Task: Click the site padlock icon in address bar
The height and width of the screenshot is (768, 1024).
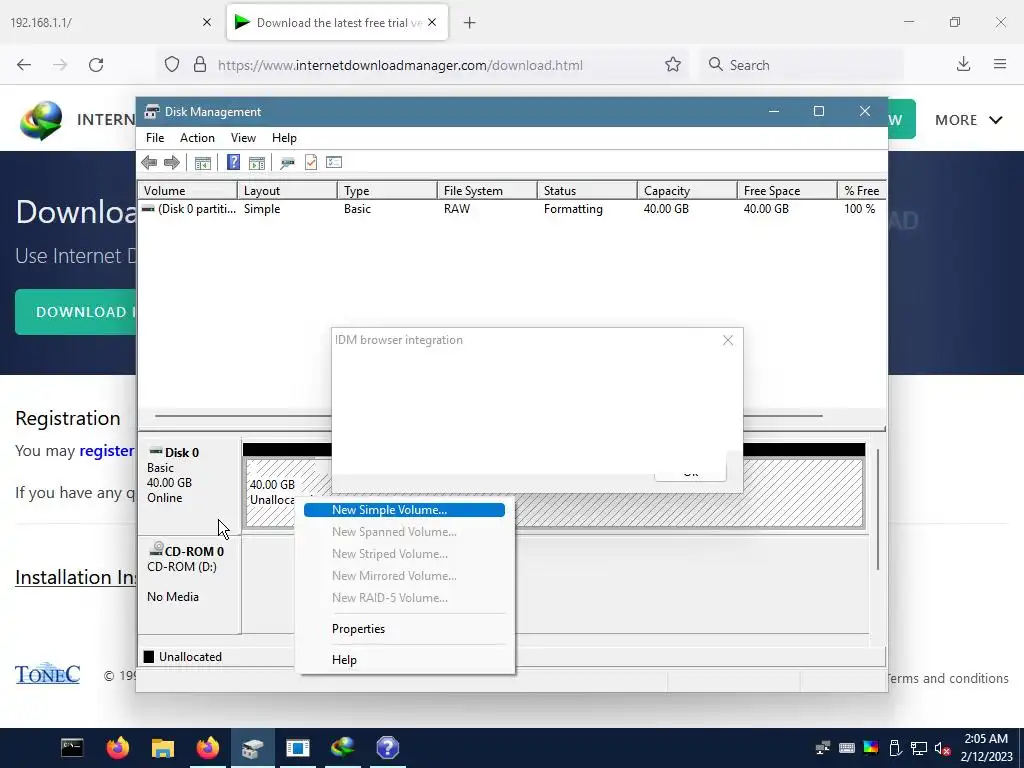Action: click(x=200, y=65)
